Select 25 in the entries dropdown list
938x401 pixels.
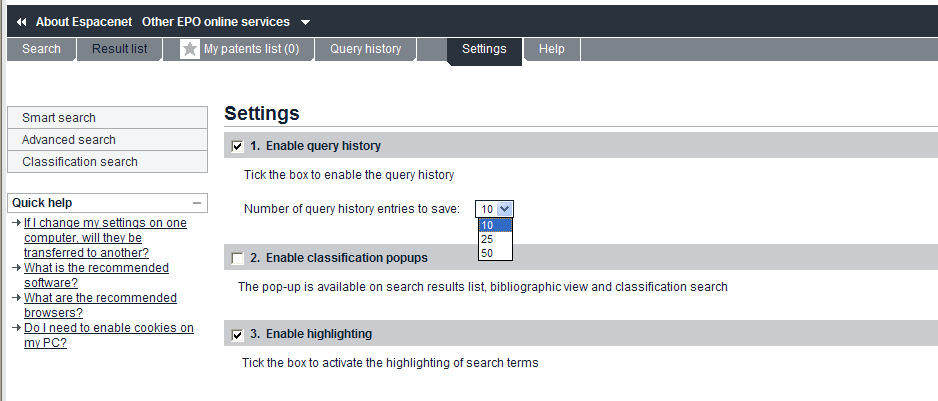coord(495,239)
